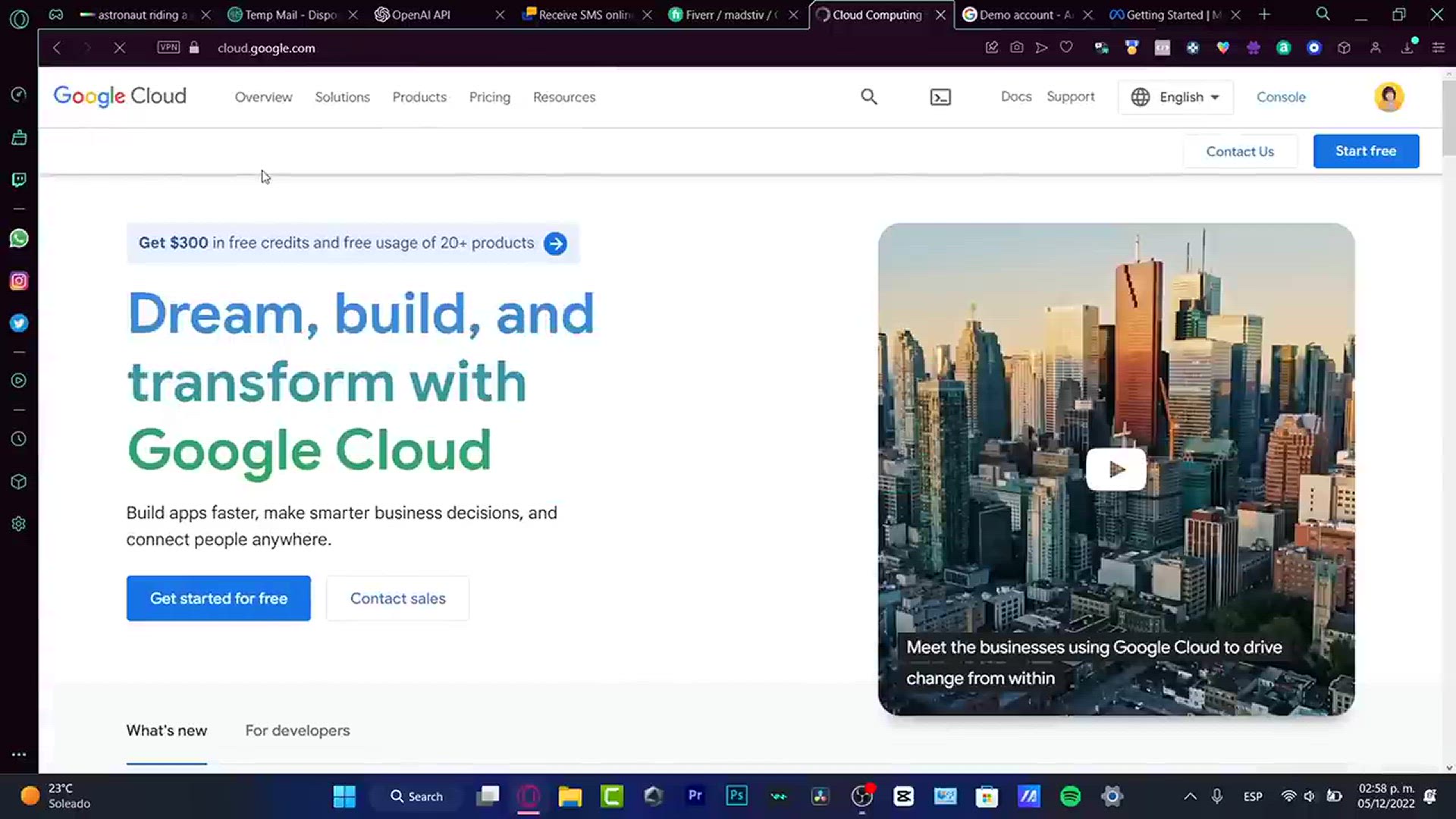Open the Overview nav item
This screenshot has height=819, width=1456.
[x=263, y=97]
